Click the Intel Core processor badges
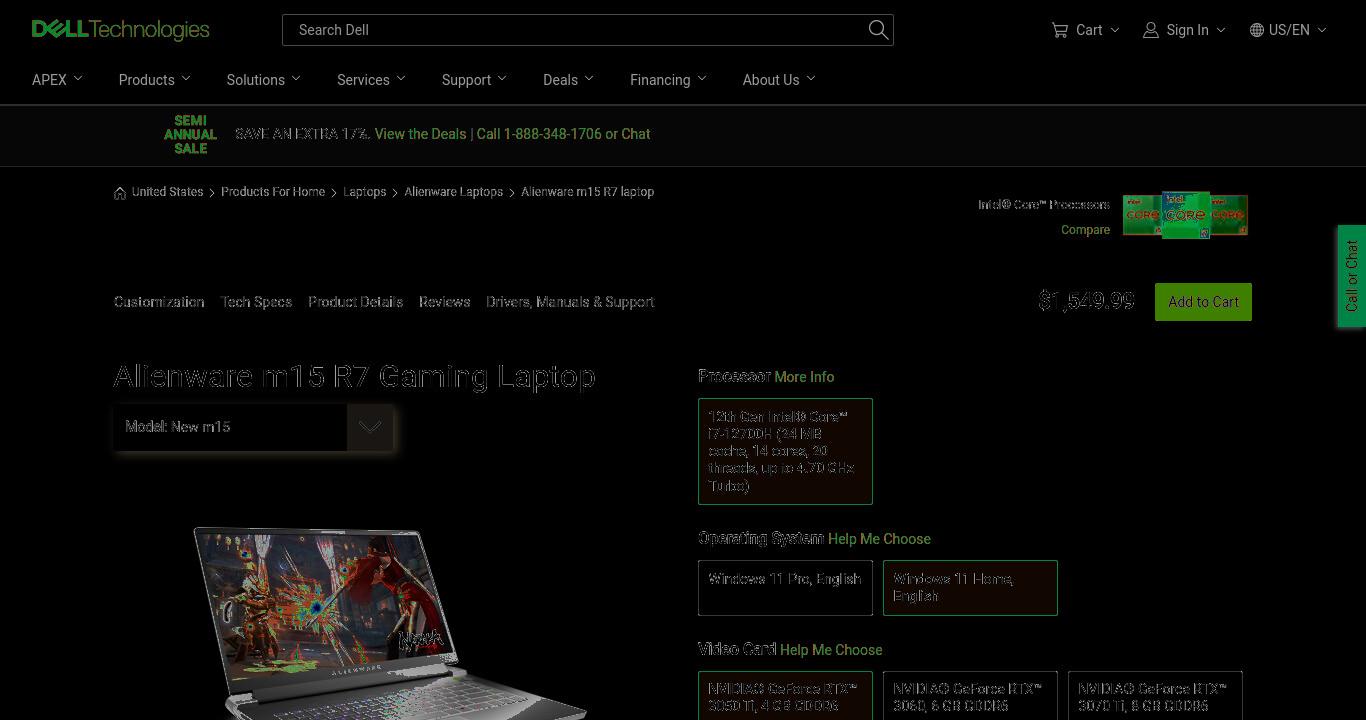This screenshot has height=720, width=1366. [x=1185, y=215]
